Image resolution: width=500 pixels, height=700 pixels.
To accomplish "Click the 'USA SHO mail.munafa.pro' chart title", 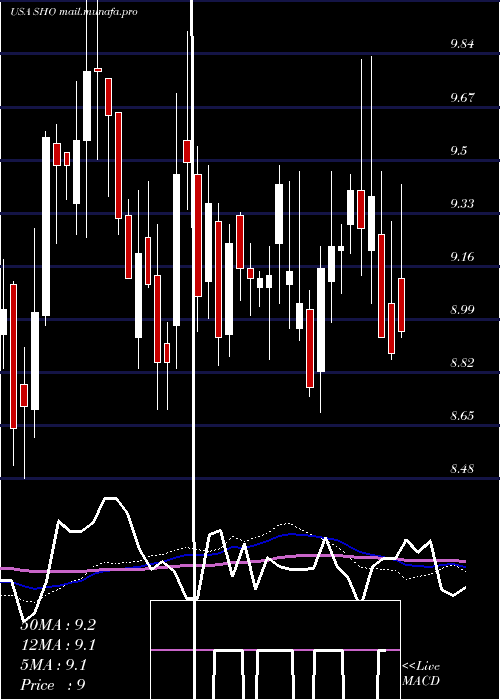I will point(74,12).
